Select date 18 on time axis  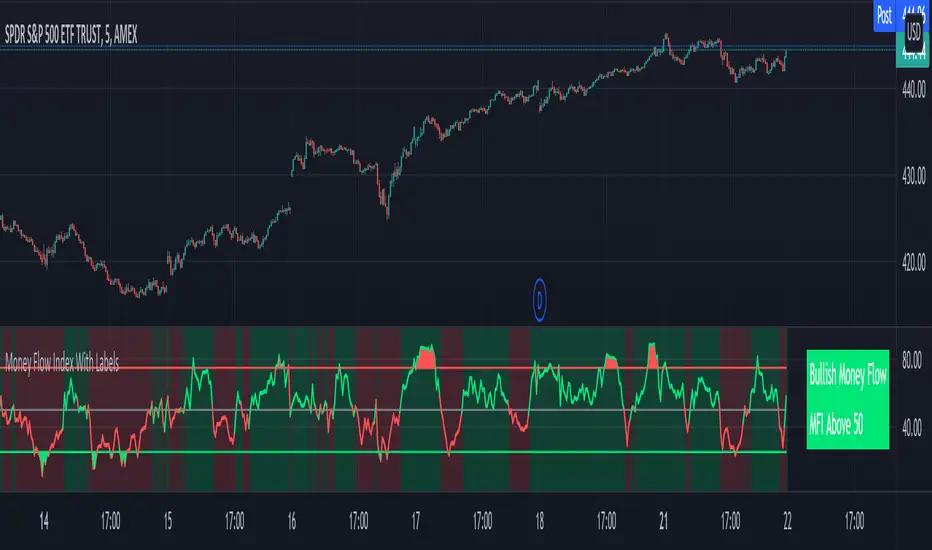540,521
